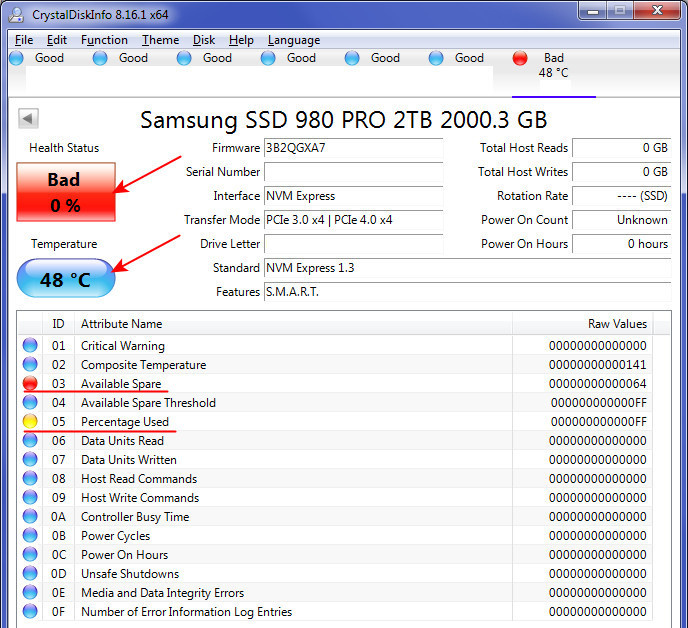Viewport: 688px width, 628px height.
Task: Click the blue orb for Error Information Log Entries
Action: click(30, 611)
